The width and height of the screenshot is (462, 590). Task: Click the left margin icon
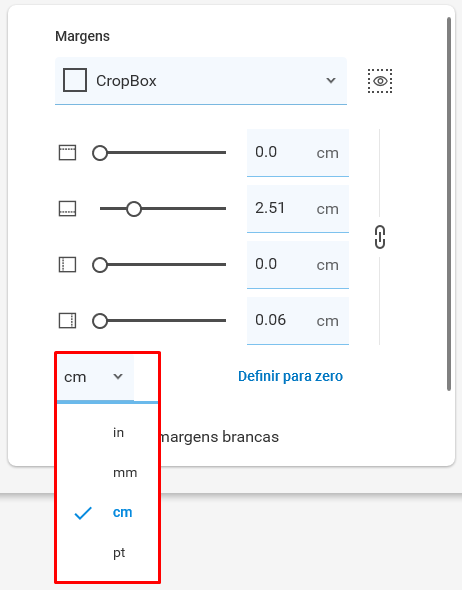67,265
